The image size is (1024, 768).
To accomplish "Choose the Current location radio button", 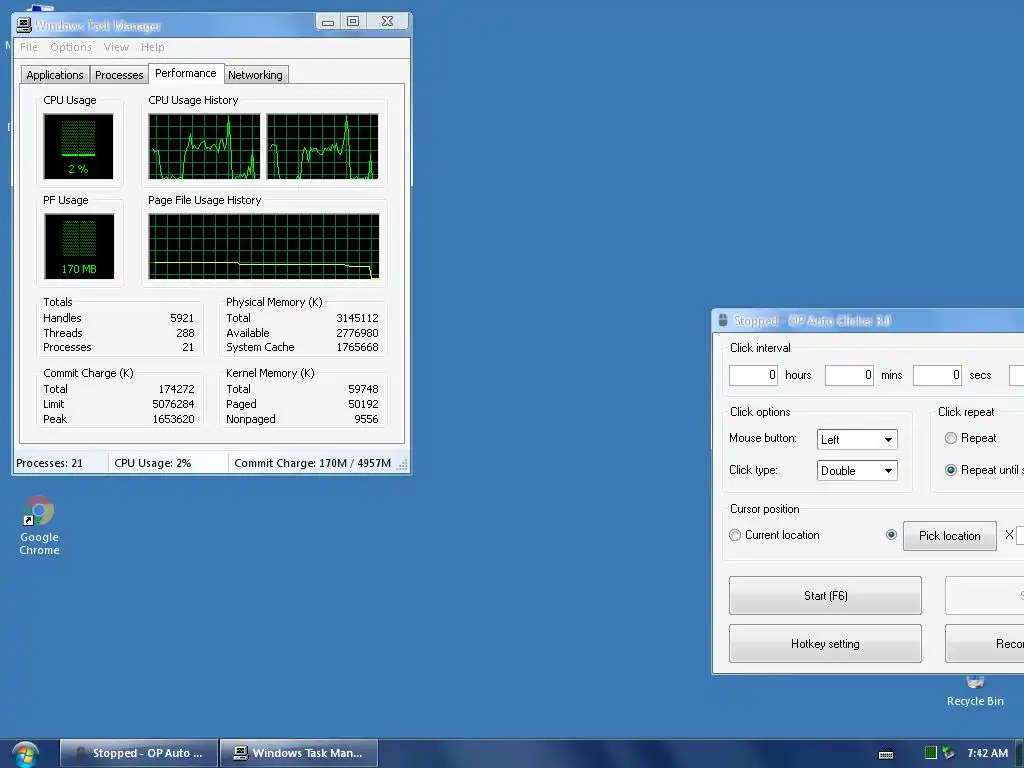I will click(735, 536).
